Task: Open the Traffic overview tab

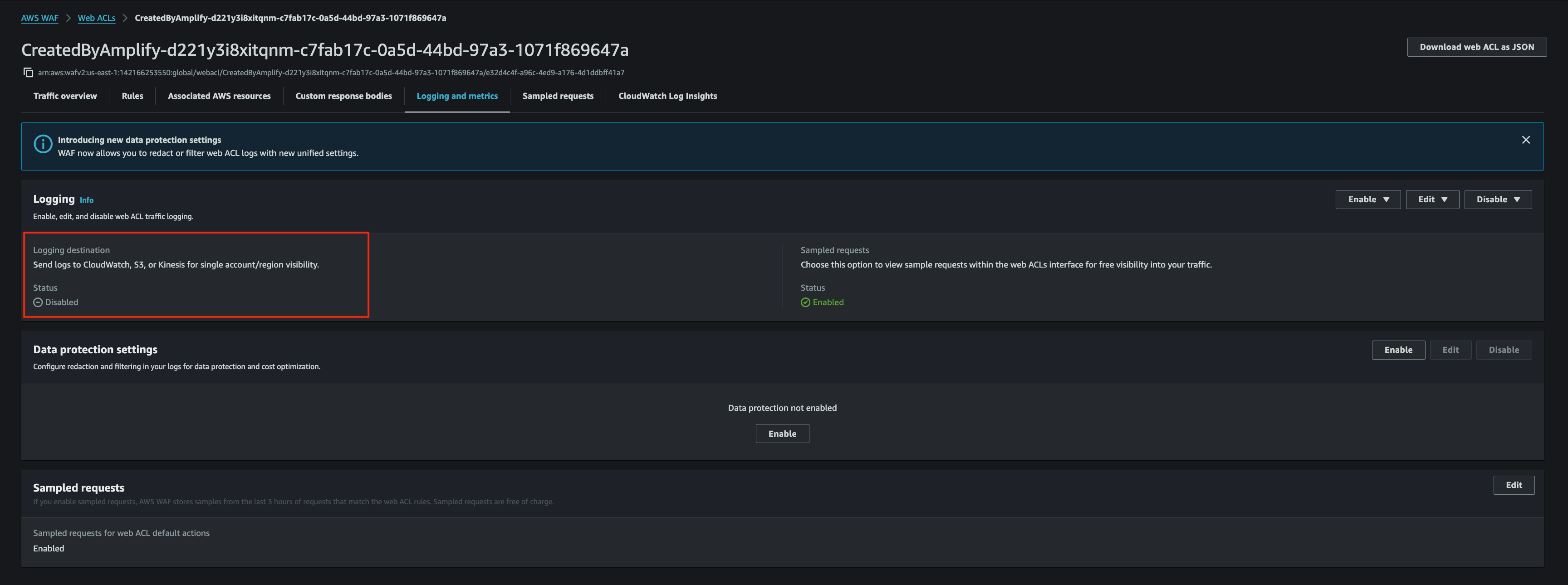Action: (65, 96)
